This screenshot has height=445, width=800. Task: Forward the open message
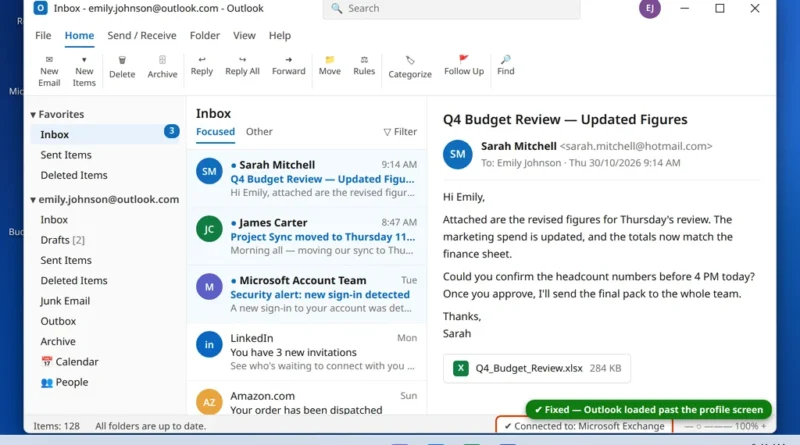(288, 66)
